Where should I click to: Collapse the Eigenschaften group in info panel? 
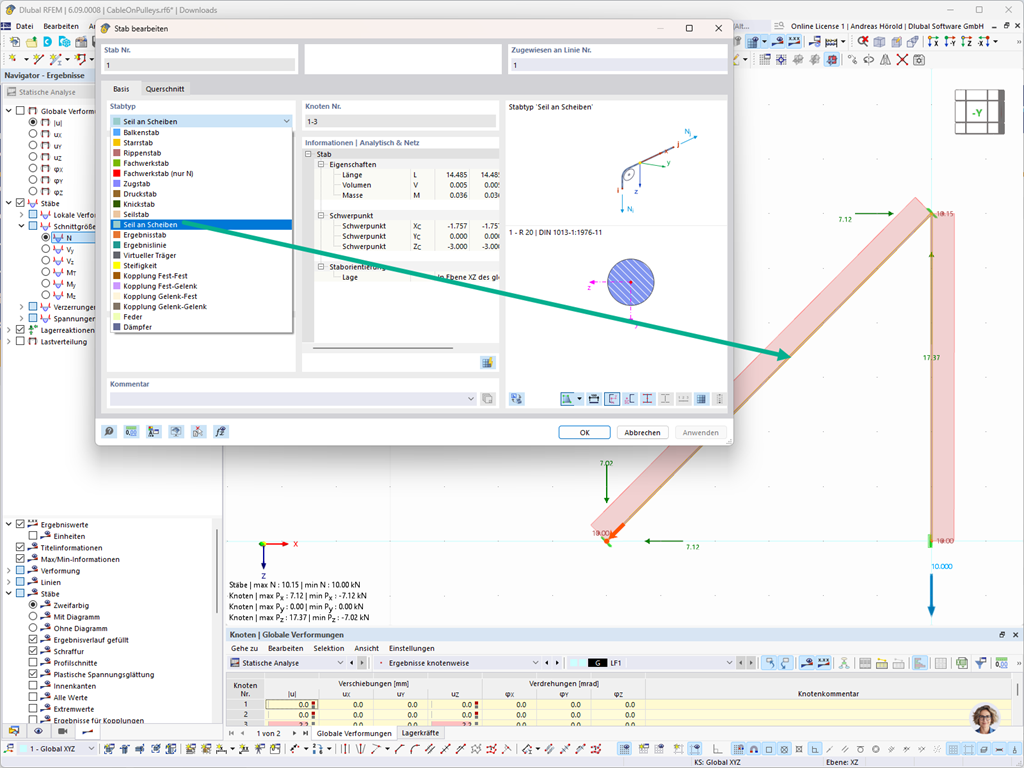point(321,165)
